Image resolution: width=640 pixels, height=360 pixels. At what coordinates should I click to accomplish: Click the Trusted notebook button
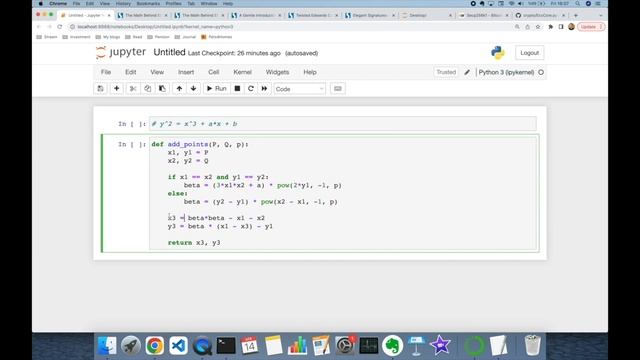(446, 72)
